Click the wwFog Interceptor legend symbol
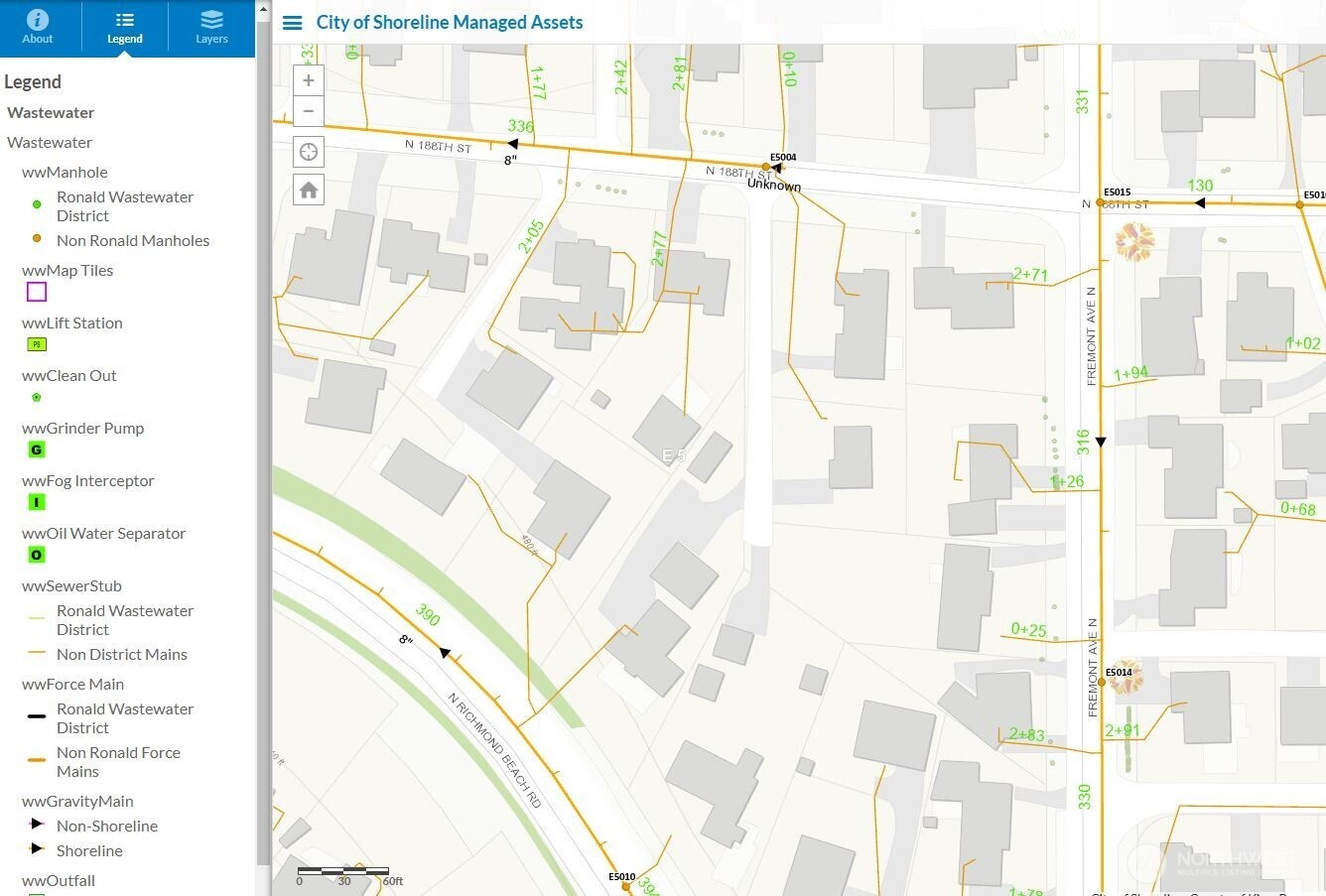 [x=37, y=502]
